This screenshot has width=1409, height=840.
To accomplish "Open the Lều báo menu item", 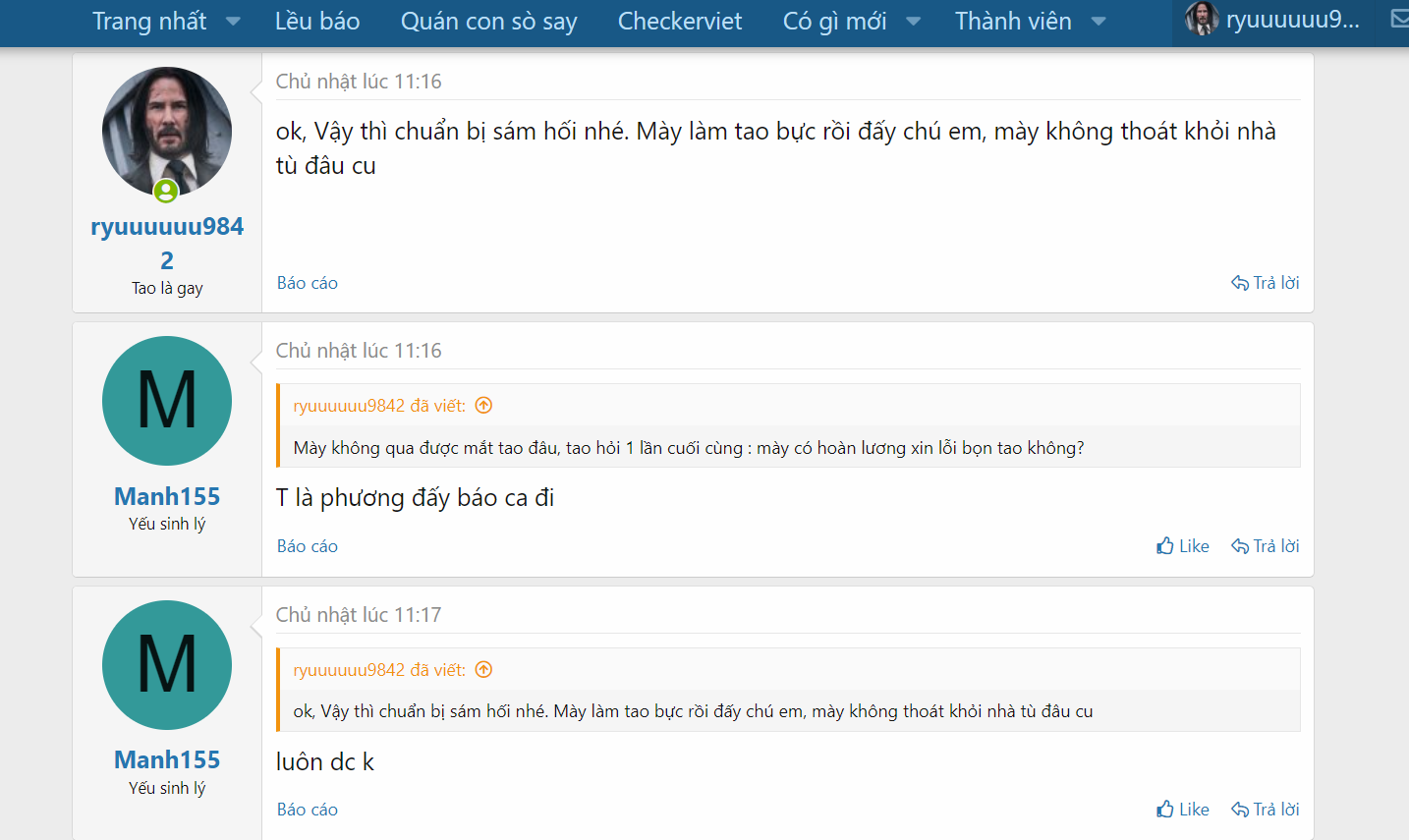I will click(x=317, y=22).
